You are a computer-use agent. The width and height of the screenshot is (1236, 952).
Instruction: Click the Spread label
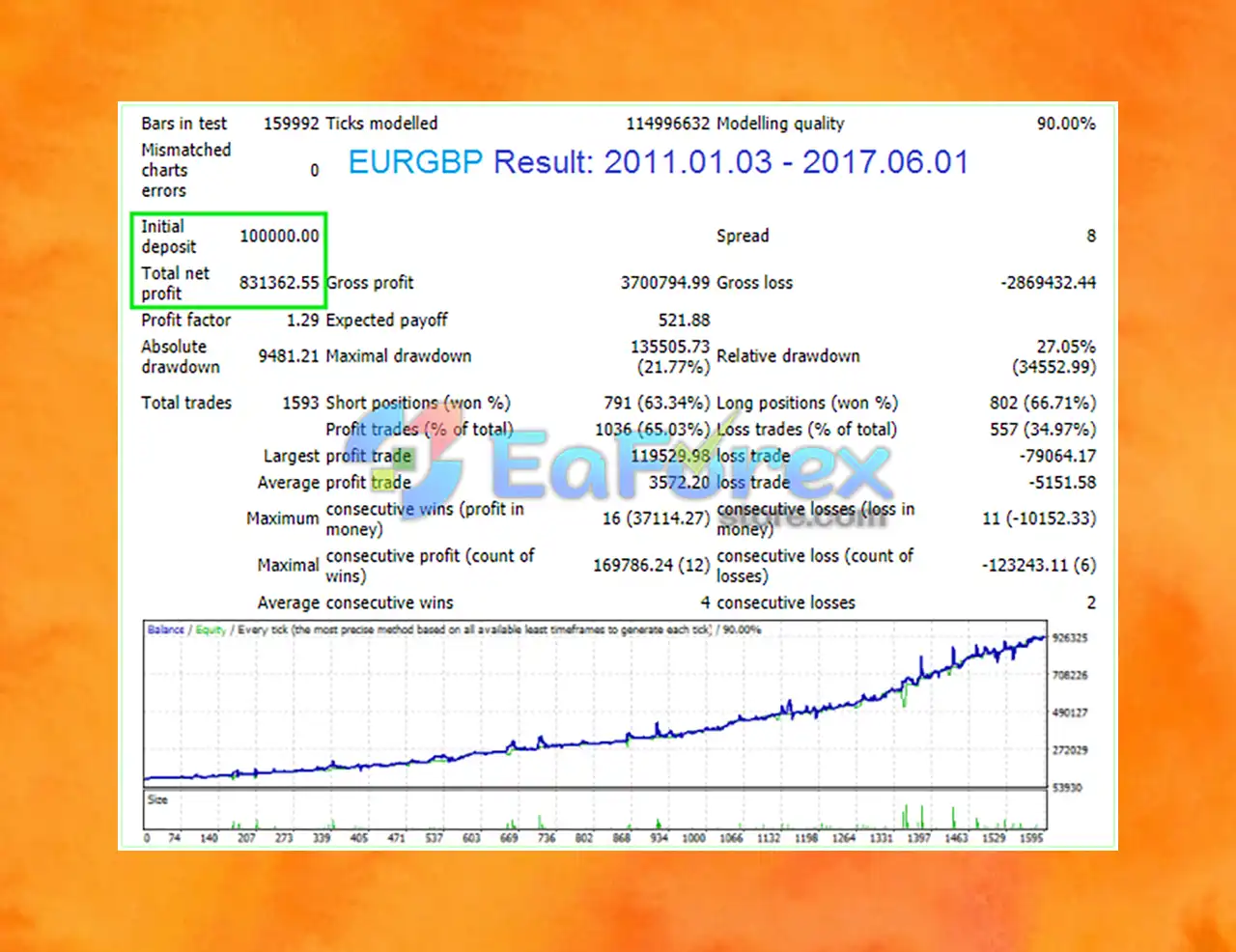[743, 236]
